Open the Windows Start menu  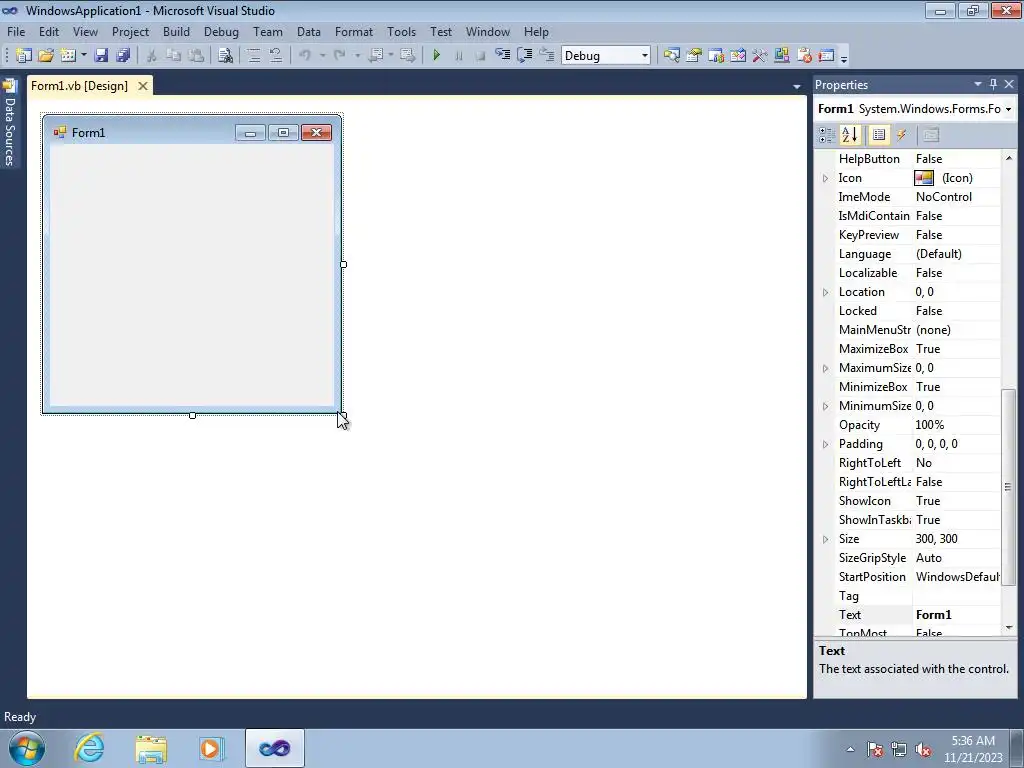[x=27, y=748]
